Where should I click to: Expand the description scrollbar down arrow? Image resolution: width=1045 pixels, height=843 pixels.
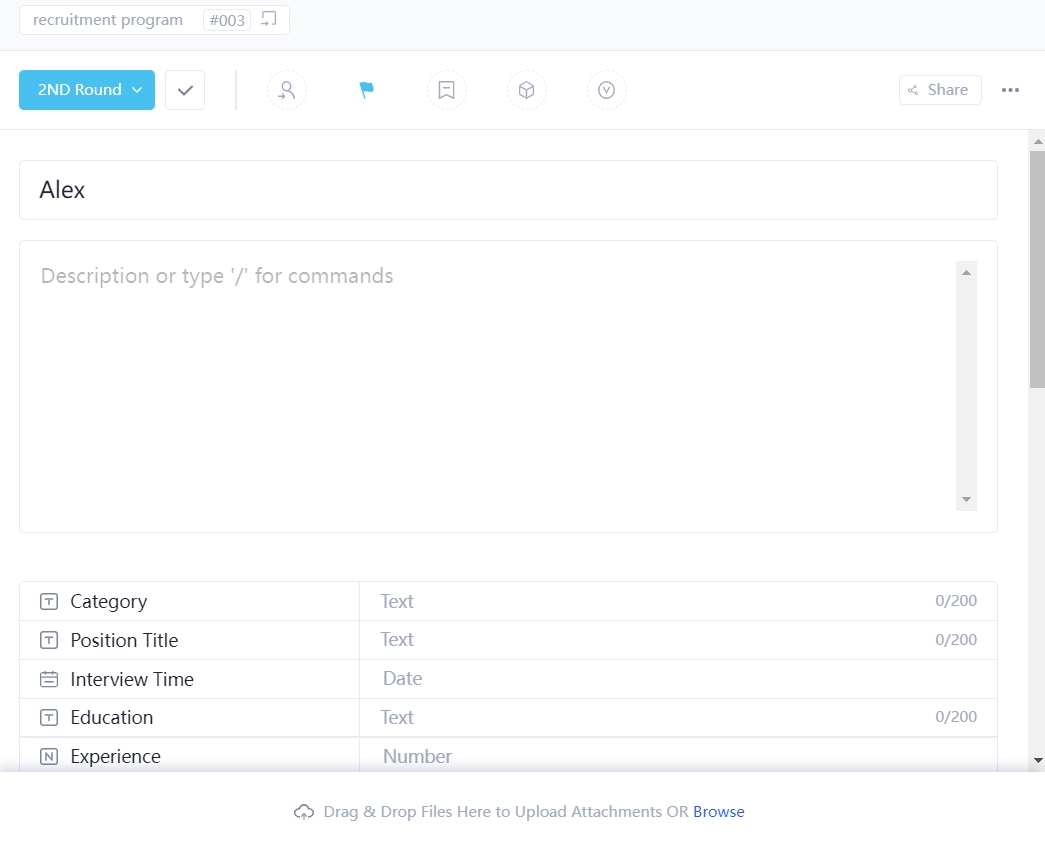point(965,498)
